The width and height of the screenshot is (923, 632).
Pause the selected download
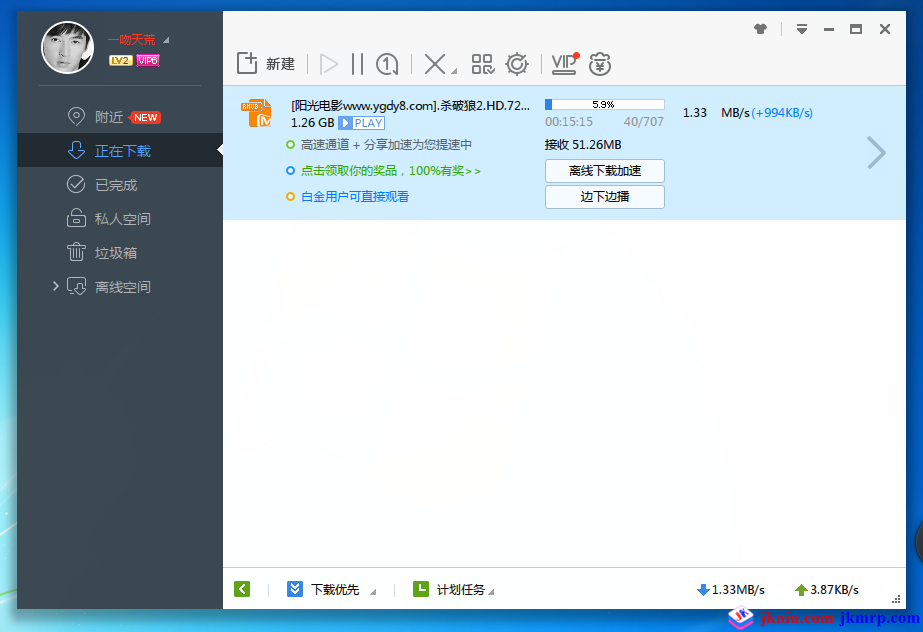click(x=357, y=64)
